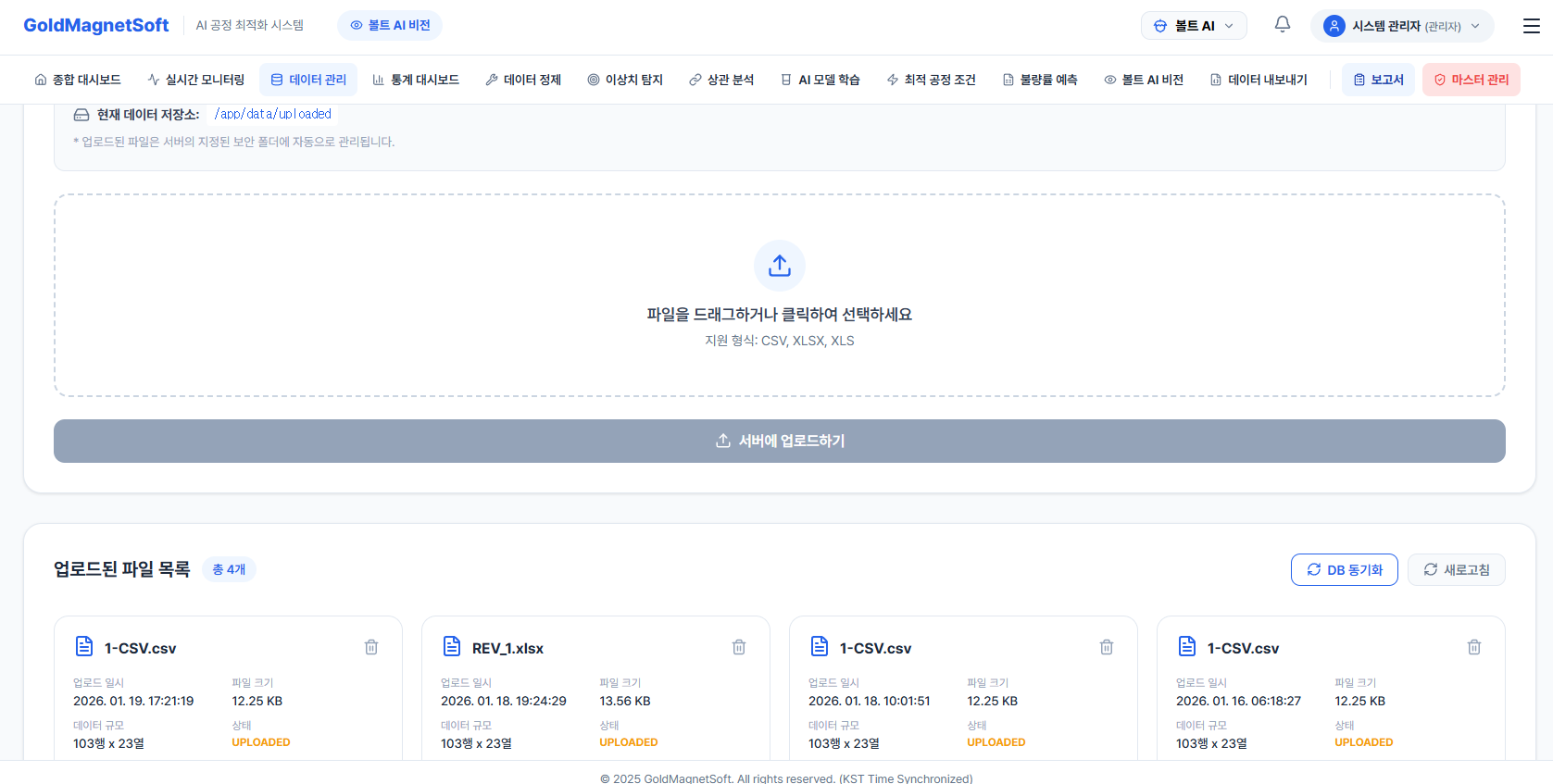This screenshot has width=1553, height=784.
Task: Click trash icon on 2026.01.18 10:01:51 card
Action: (1106, 647)
